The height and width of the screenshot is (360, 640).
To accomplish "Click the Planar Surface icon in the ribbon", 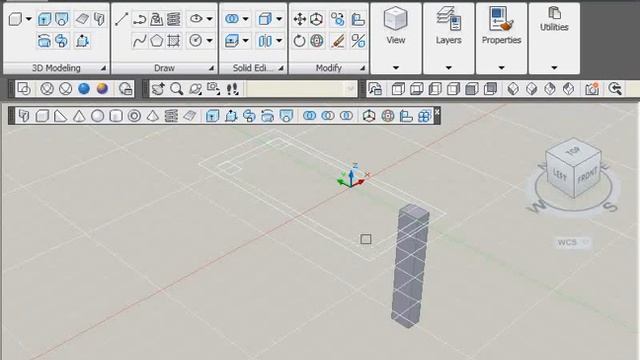I will point(82,19).
